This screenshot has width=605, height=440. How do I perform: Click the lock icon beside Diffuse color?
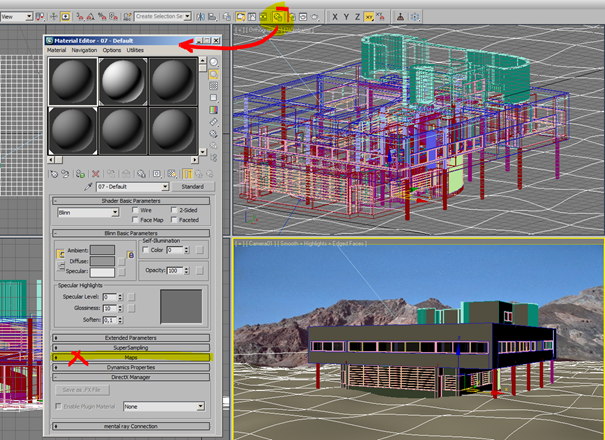131,256
